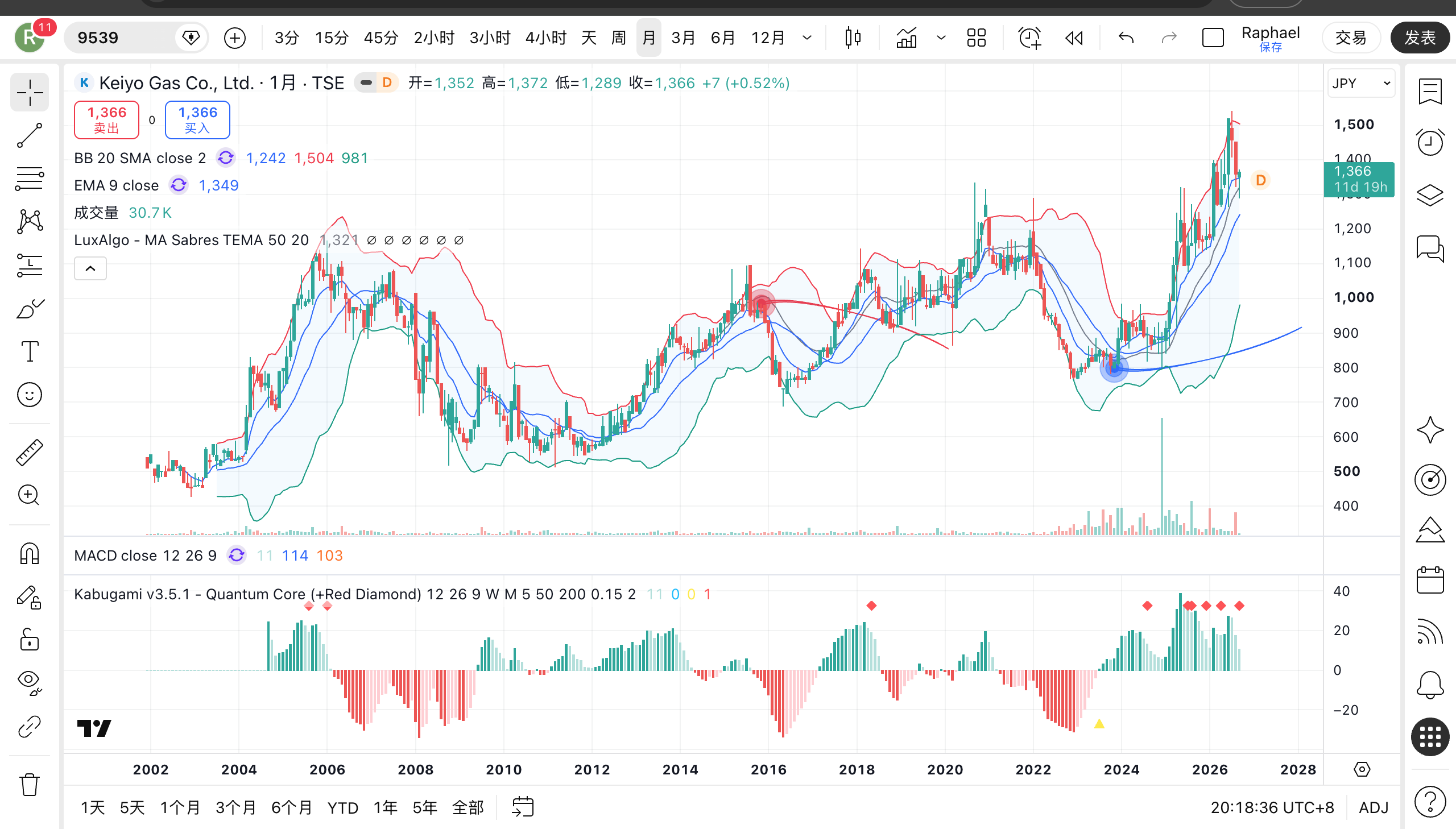Expand the indicator templates dropdown arrow
The image size is (1456, 829).
(941, 38)
